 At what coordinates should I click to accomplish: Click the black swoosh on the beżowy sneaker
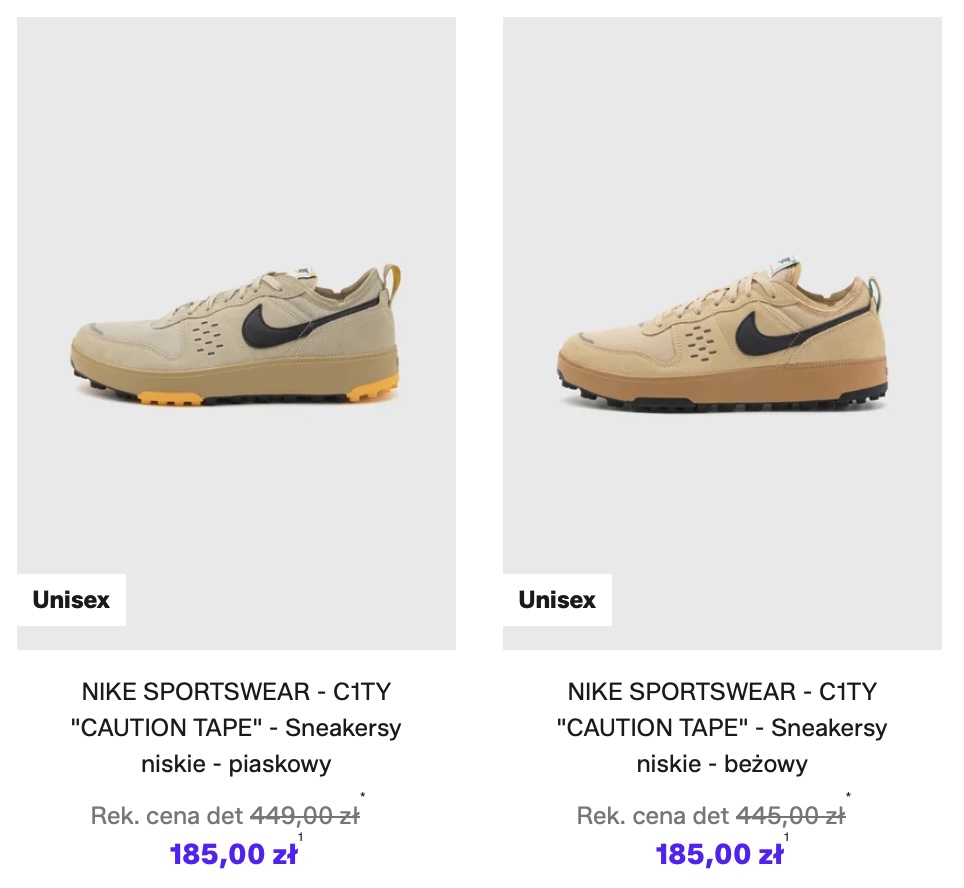[763, 327]
